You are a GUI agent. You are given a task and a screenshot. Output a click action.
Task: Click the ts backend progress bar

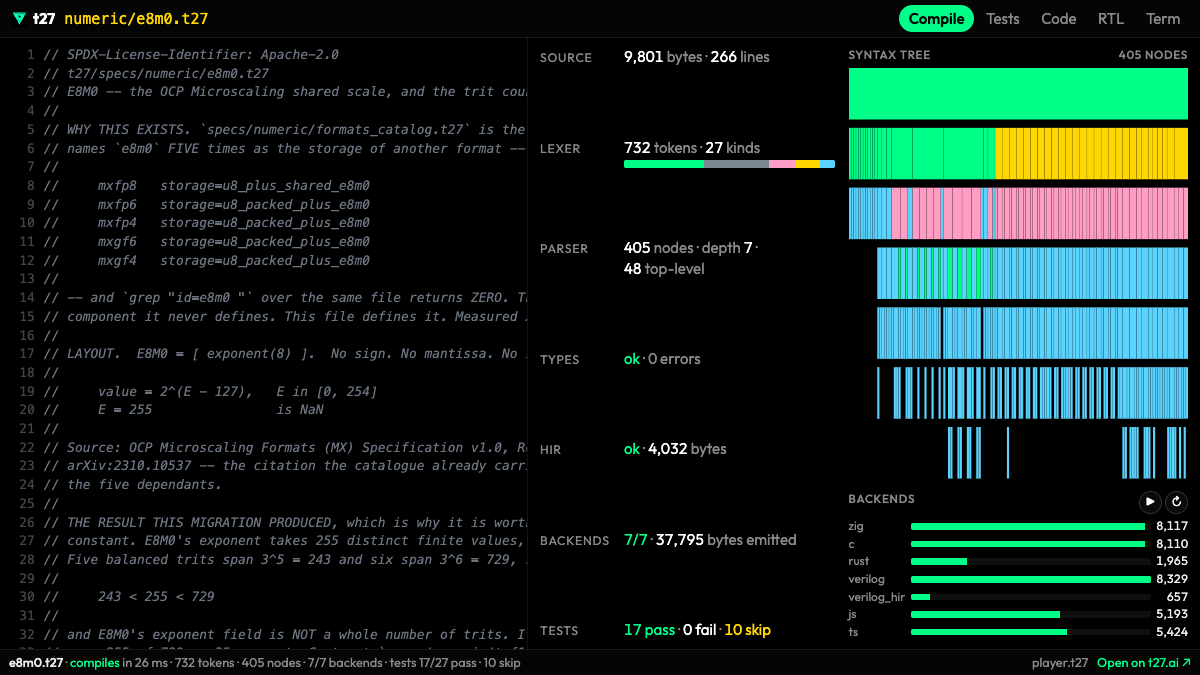click(x=1031, y=632)
